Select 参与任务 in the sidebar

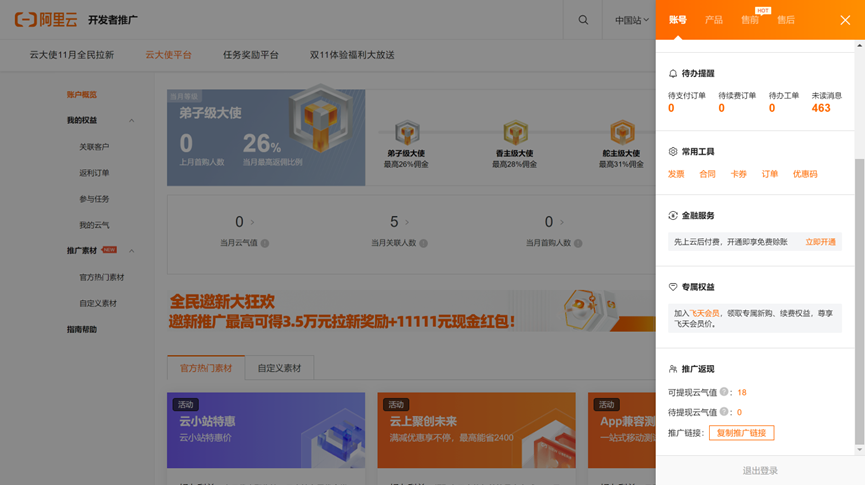click(x=94, y=199)
